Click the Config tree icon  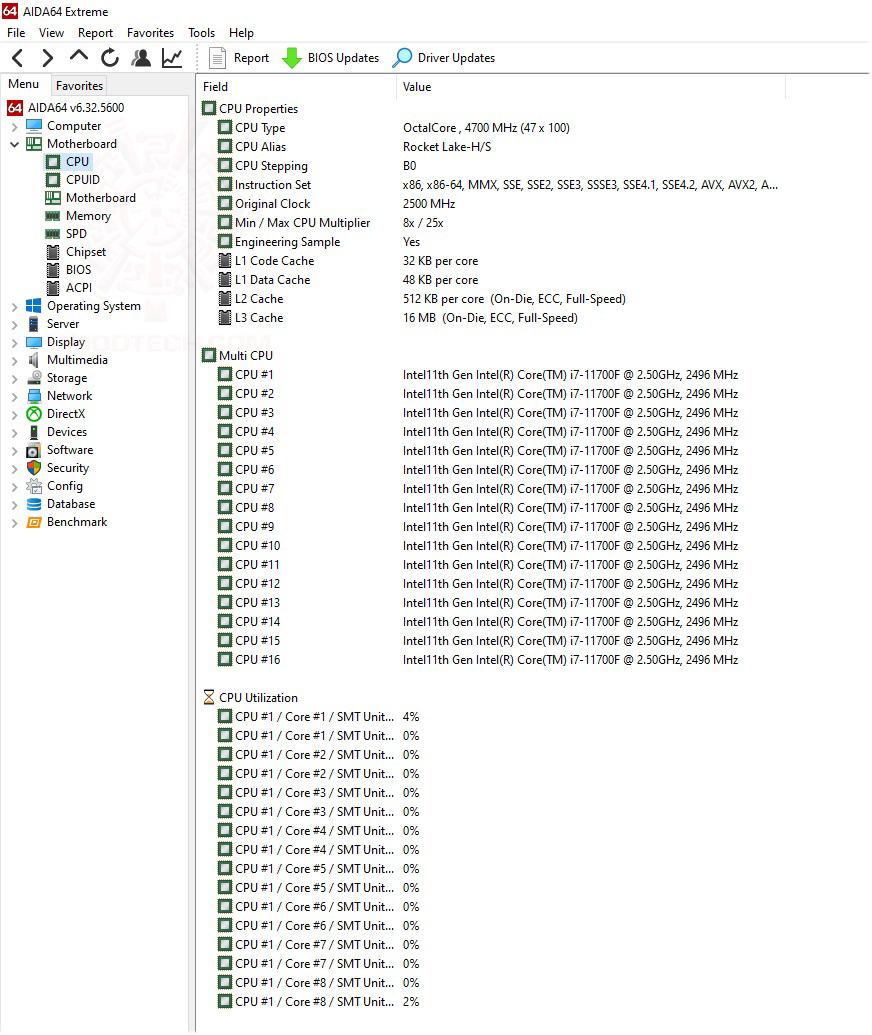(x=34, y=486)
